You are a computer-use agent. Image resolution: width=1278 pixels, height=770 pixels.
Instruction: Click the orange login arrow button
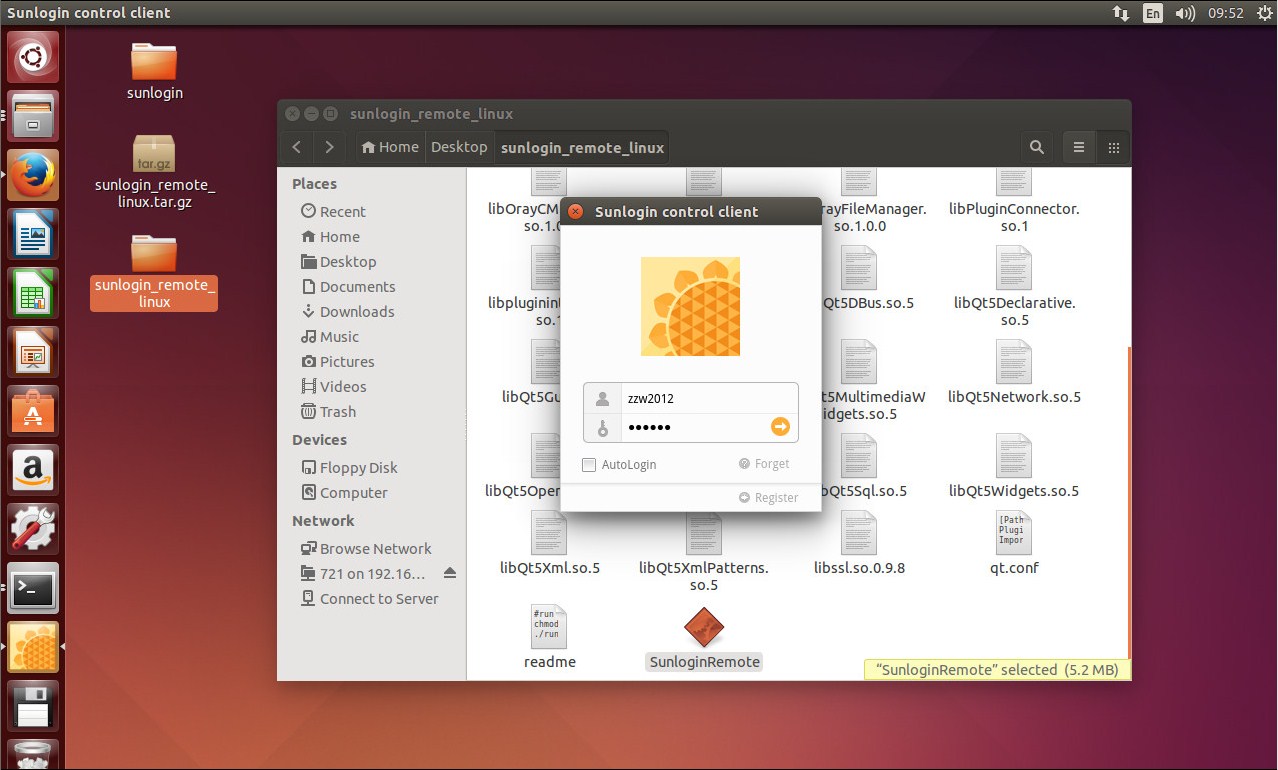tap(780, 427)
